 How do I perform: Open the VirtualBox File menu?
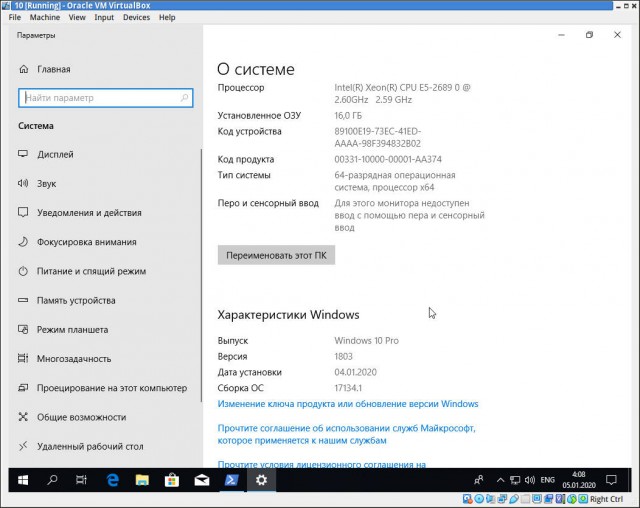[x=15, y=18]
